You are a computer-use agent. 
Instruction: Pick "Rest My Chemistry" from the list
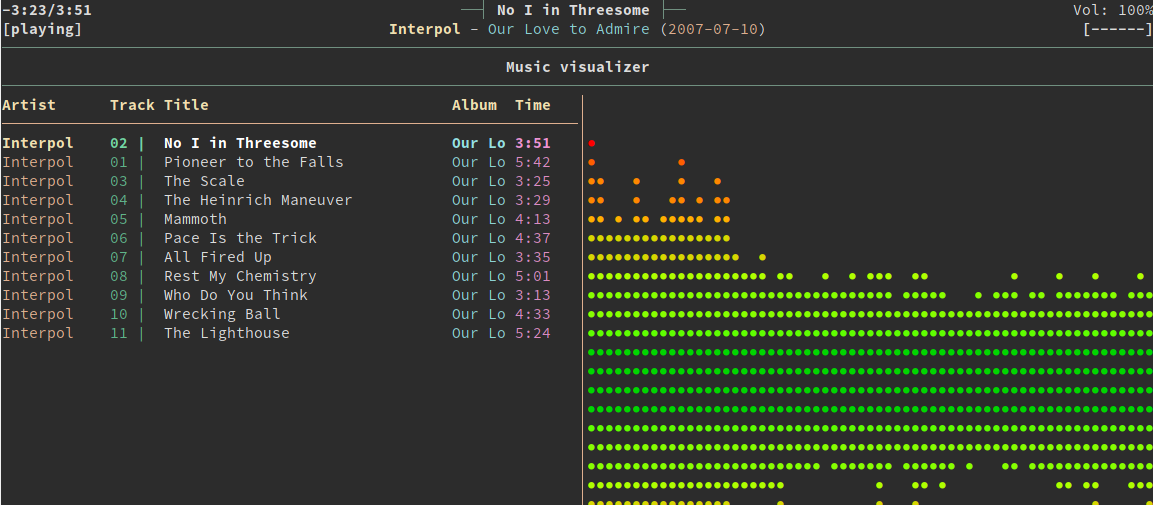[x=240, y=276]
